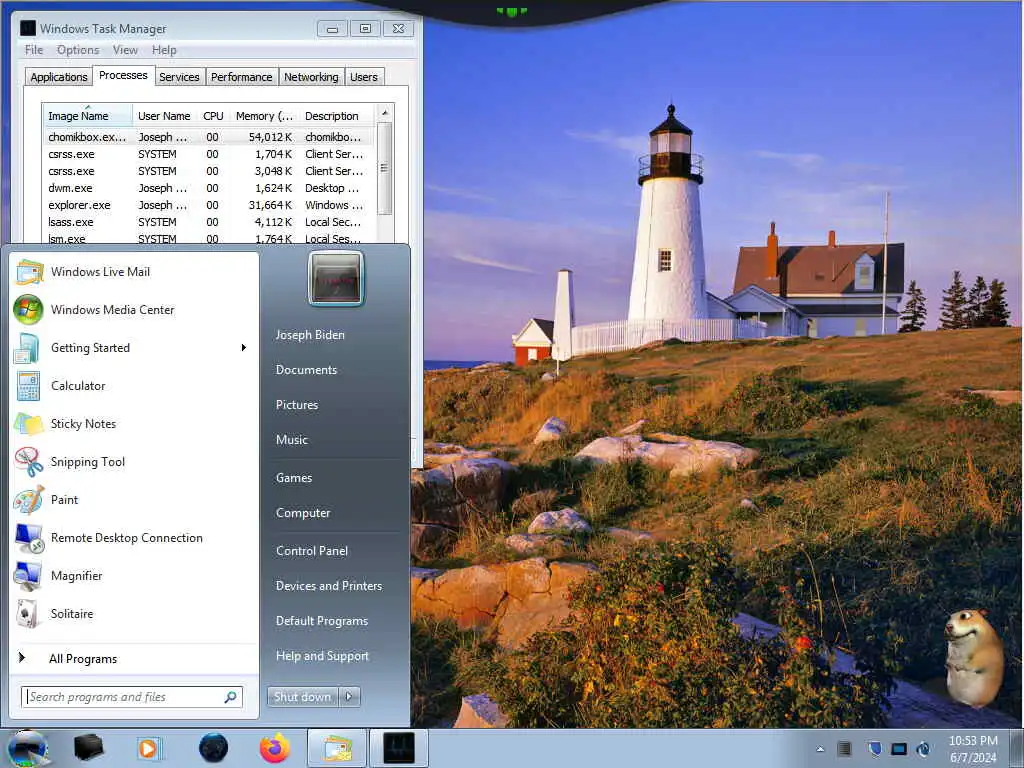Open Pictures from the Start menu
This screenshot has width=1024, height=768.
(x=297, y=405)
